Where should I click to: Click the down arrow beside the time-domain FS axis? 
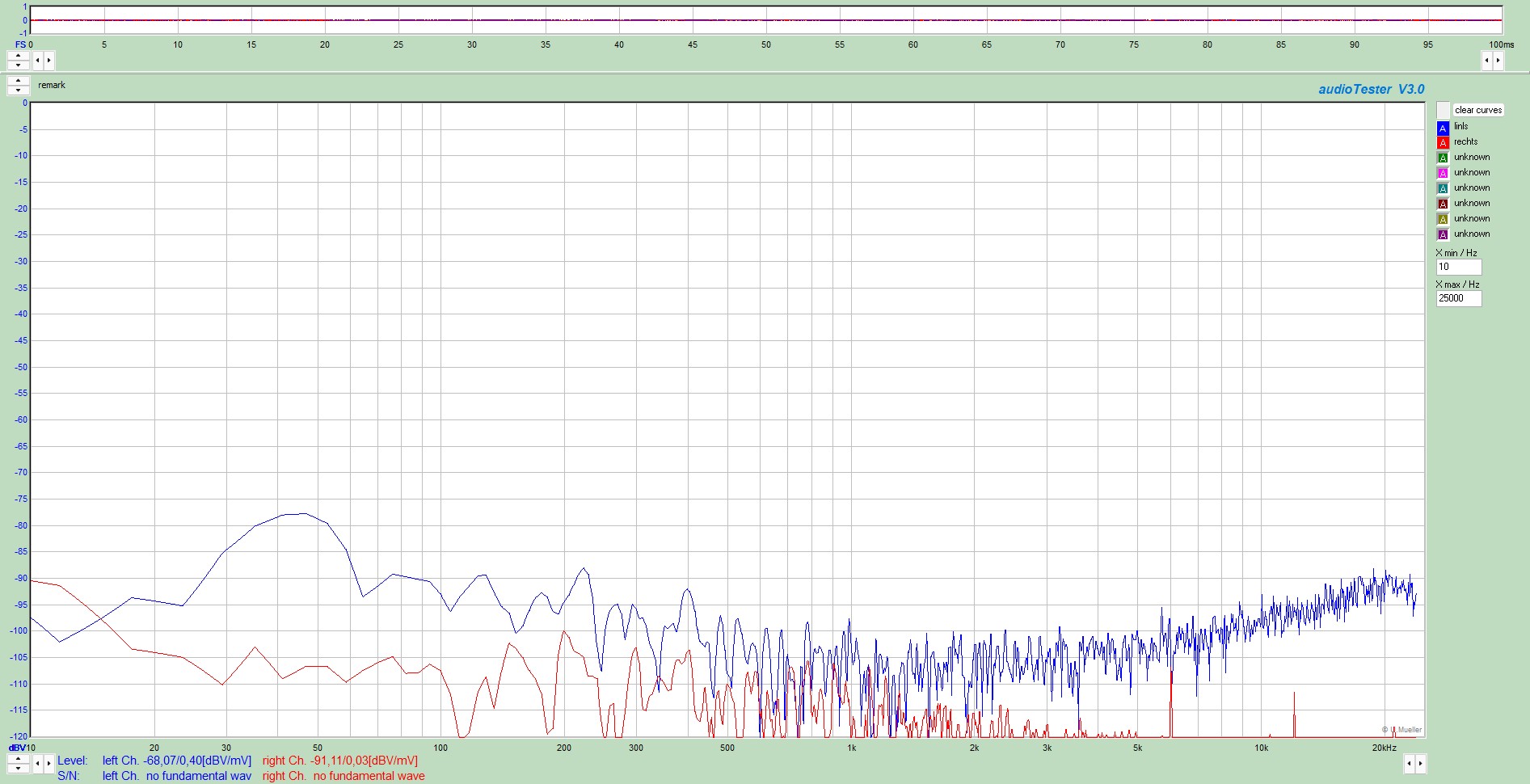point(18,65)
